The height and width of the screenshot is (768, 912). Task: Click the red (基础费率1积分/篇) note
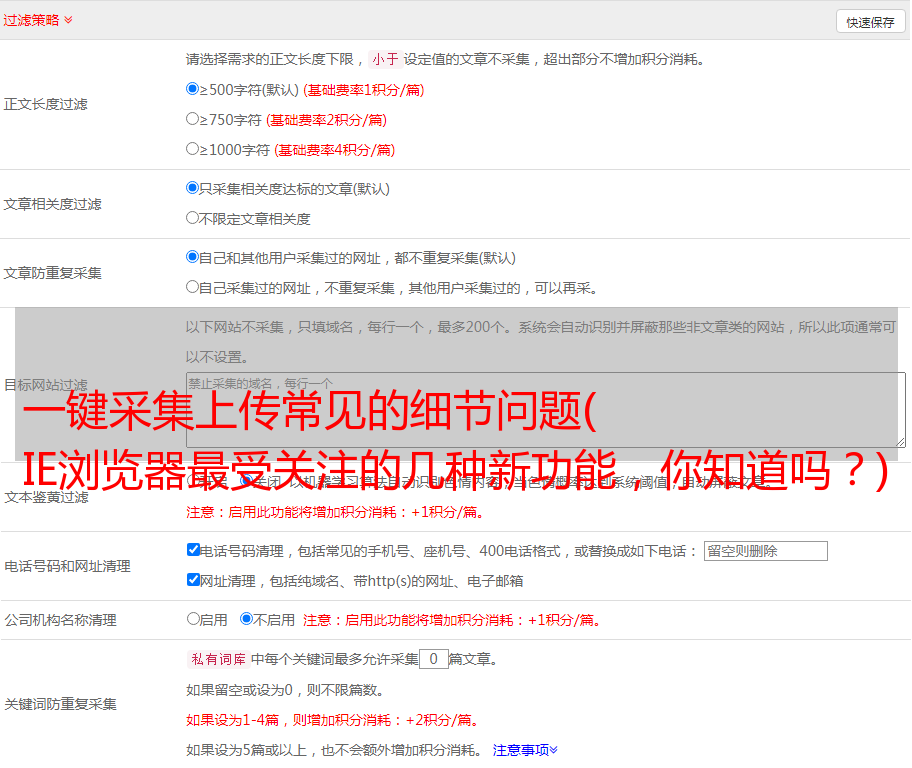coord(364,90)
